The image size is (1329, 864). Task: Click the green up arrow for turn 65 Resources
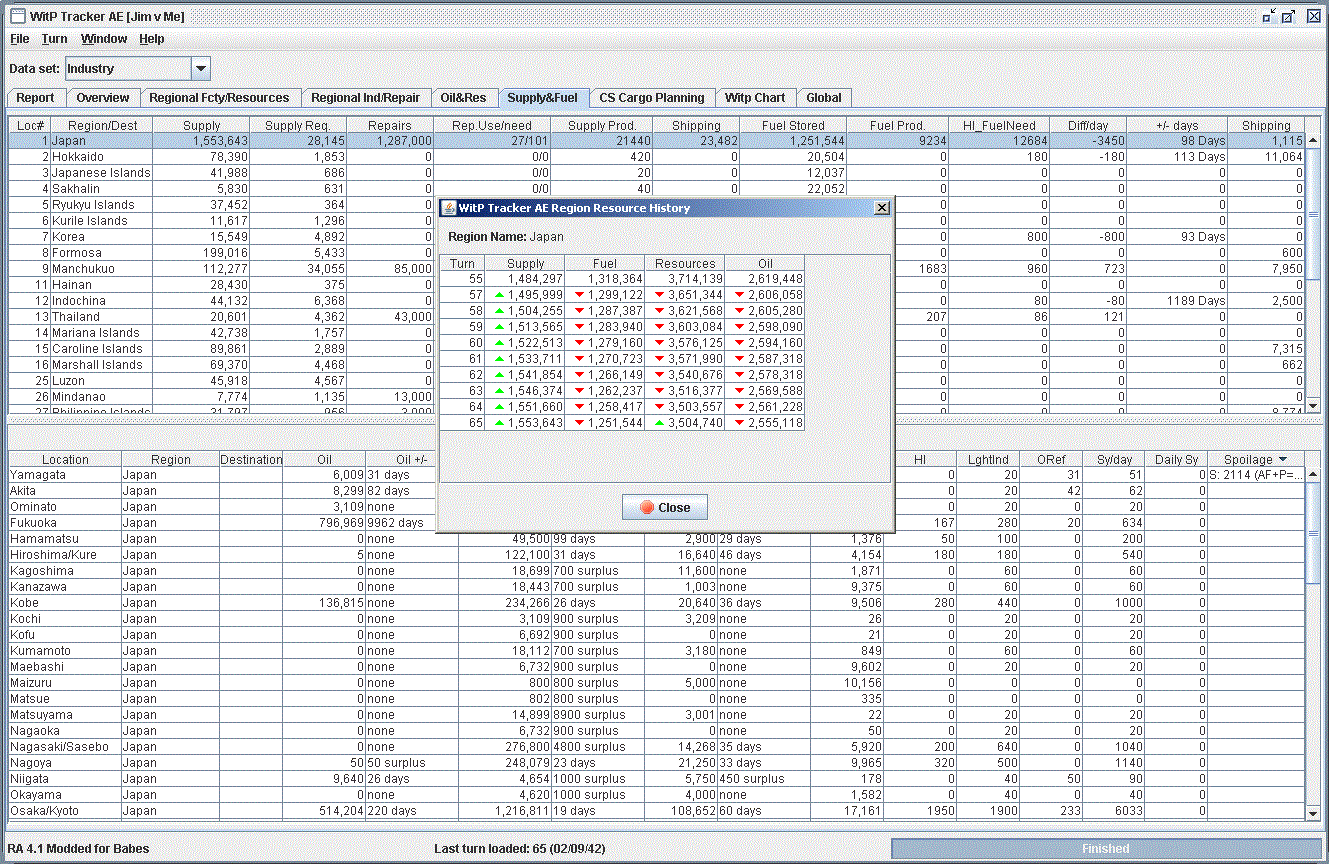click(659, 423)
